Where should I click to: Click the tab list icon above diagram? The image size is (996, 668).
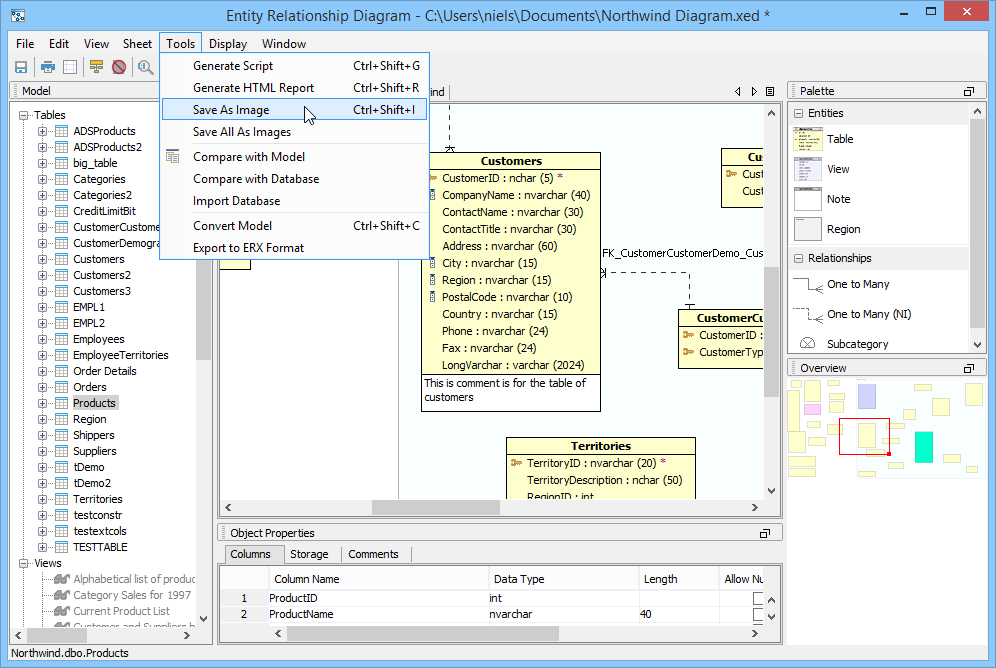coord(770,91)
